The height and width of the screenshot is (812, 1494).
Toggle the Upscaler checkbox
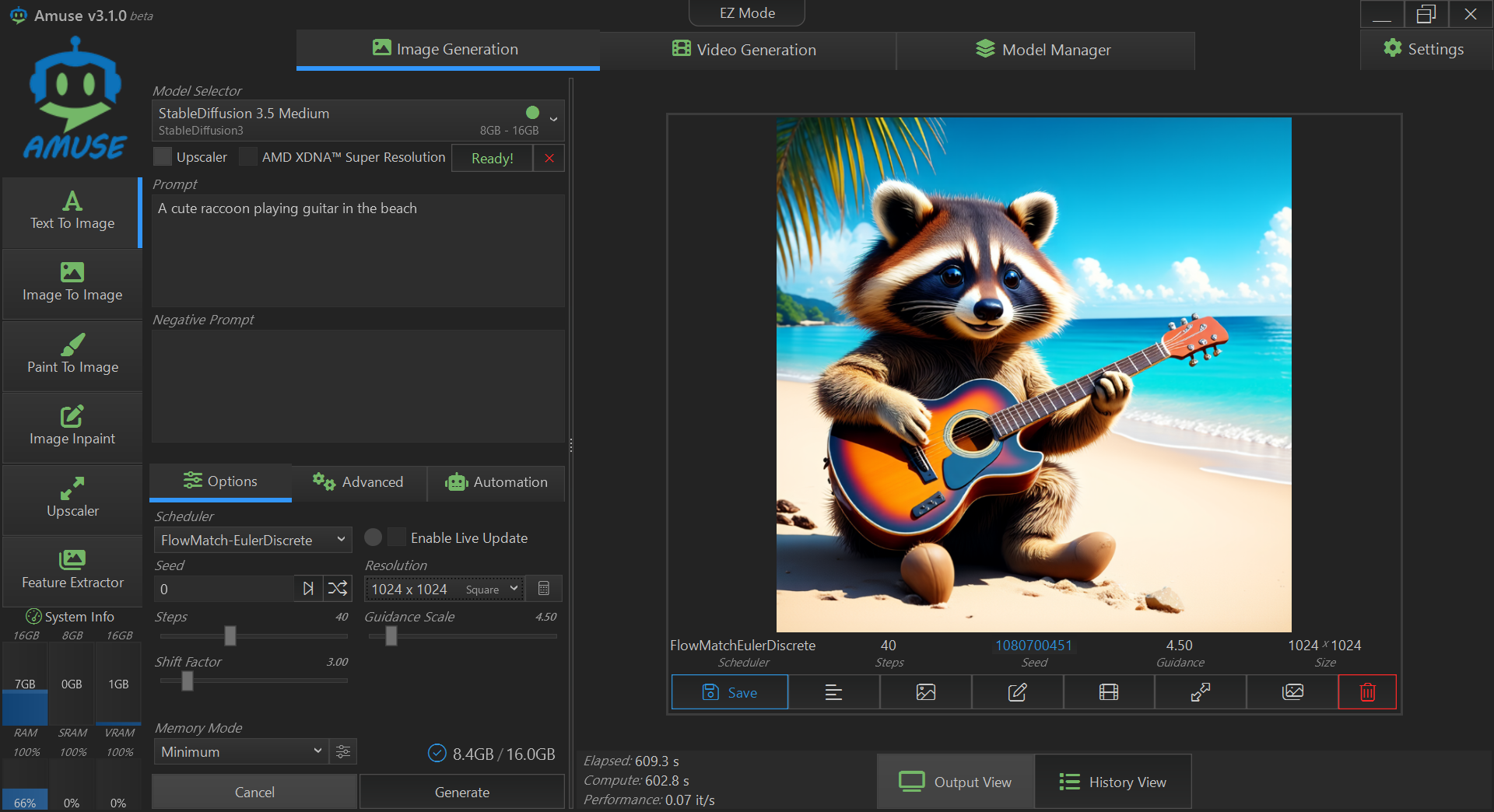(163, 156)
